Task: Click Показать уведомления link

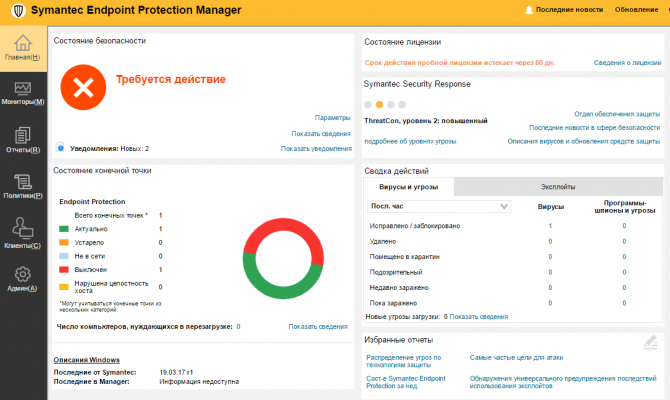Action: [x=316, y=148]
